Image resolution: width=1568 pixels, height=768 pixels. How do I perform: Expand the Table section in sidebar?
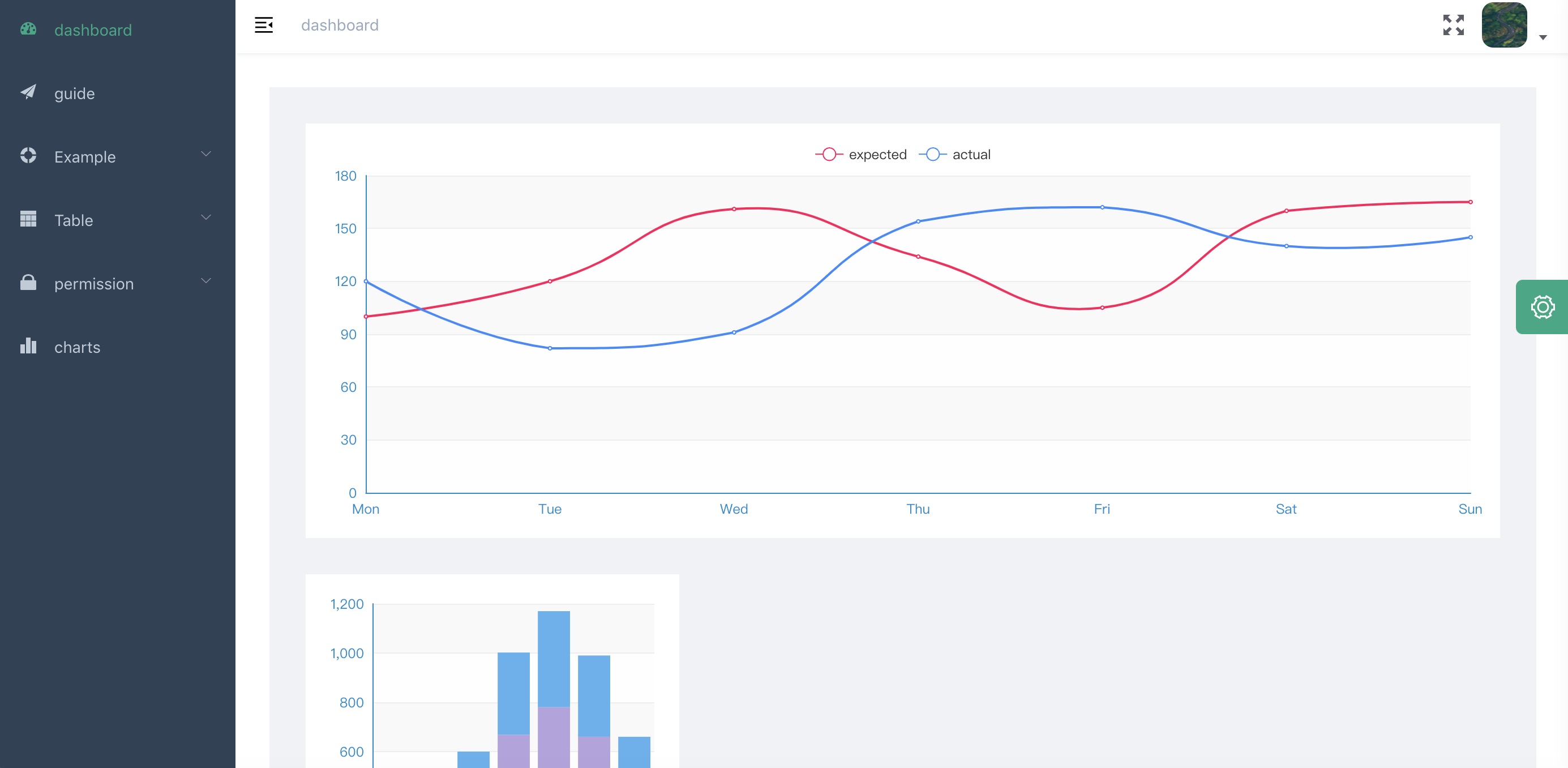tap(116, 220)
